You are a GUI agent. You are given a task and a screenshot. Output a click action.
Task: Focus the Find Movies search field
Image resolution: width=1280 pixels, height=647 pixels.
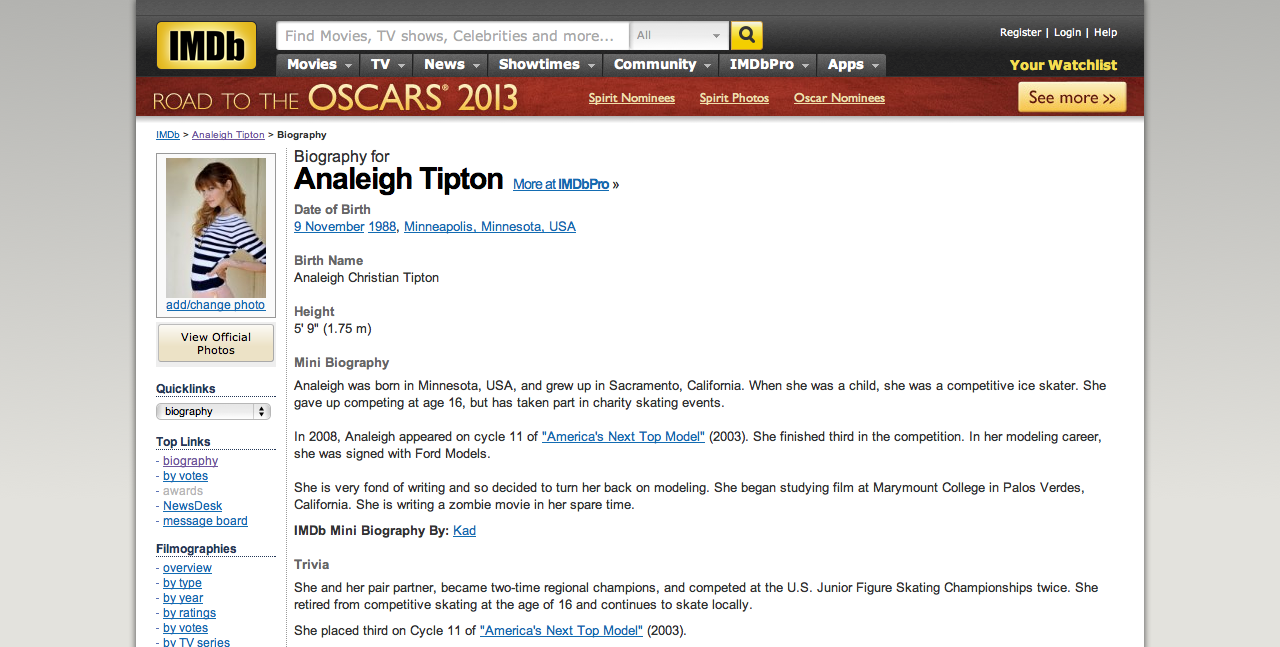(453, 36)
